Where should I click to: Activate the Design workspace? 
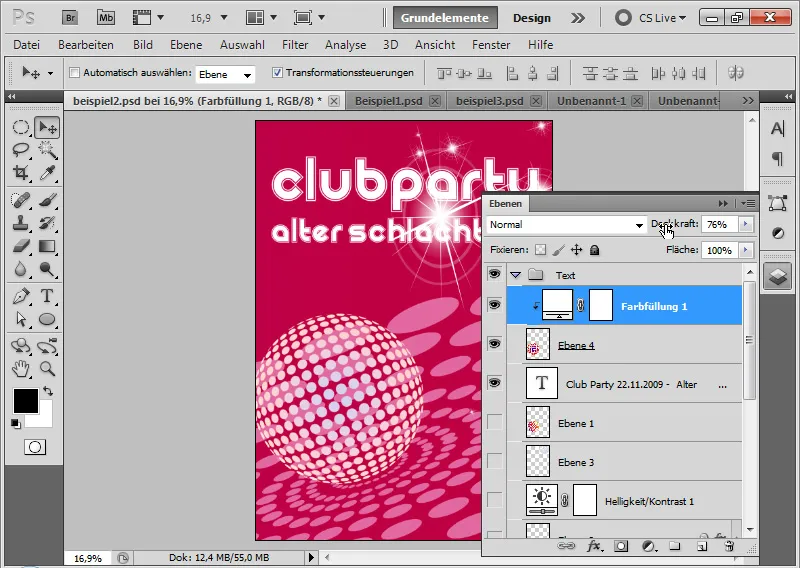[532, 18]
